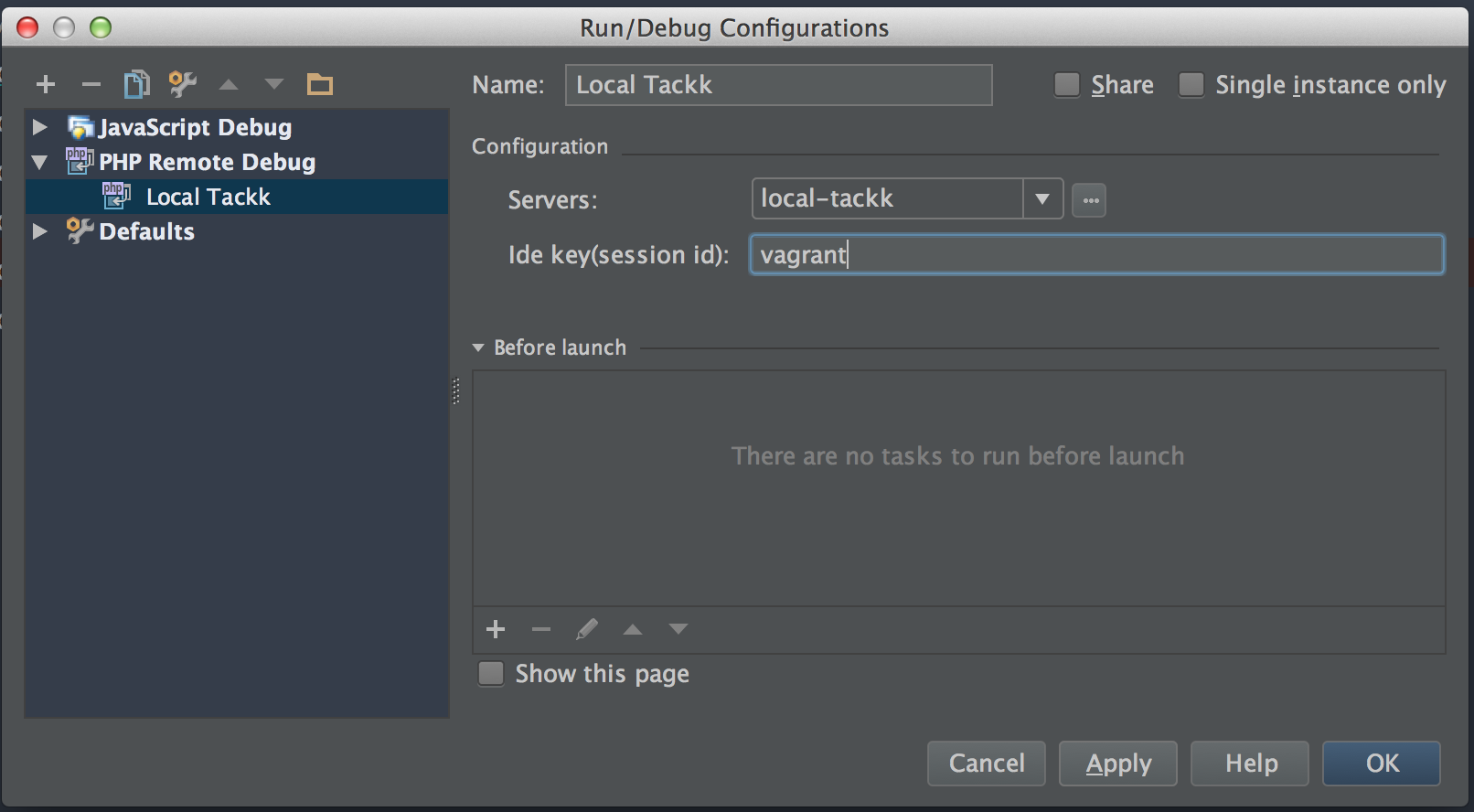The width and height of the screenshot is (1474, 812).
Task: Collapse the PHP Remote Debug node
Action: click(x=39, y=163)
